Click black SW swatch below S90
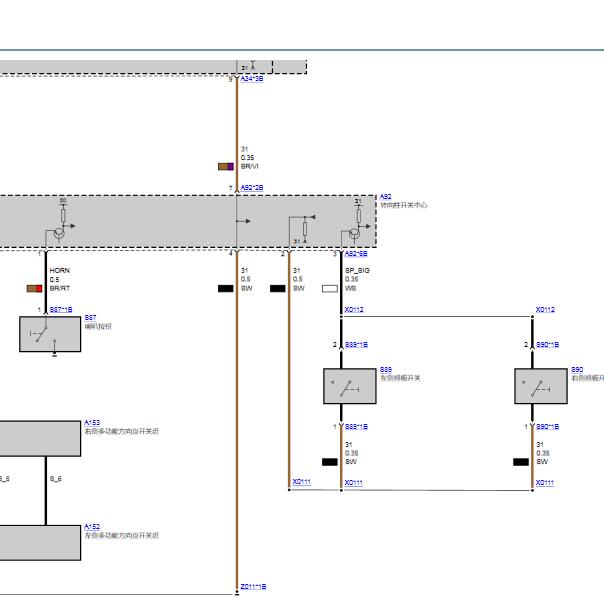The image size is (604, 607). (521, 462)
